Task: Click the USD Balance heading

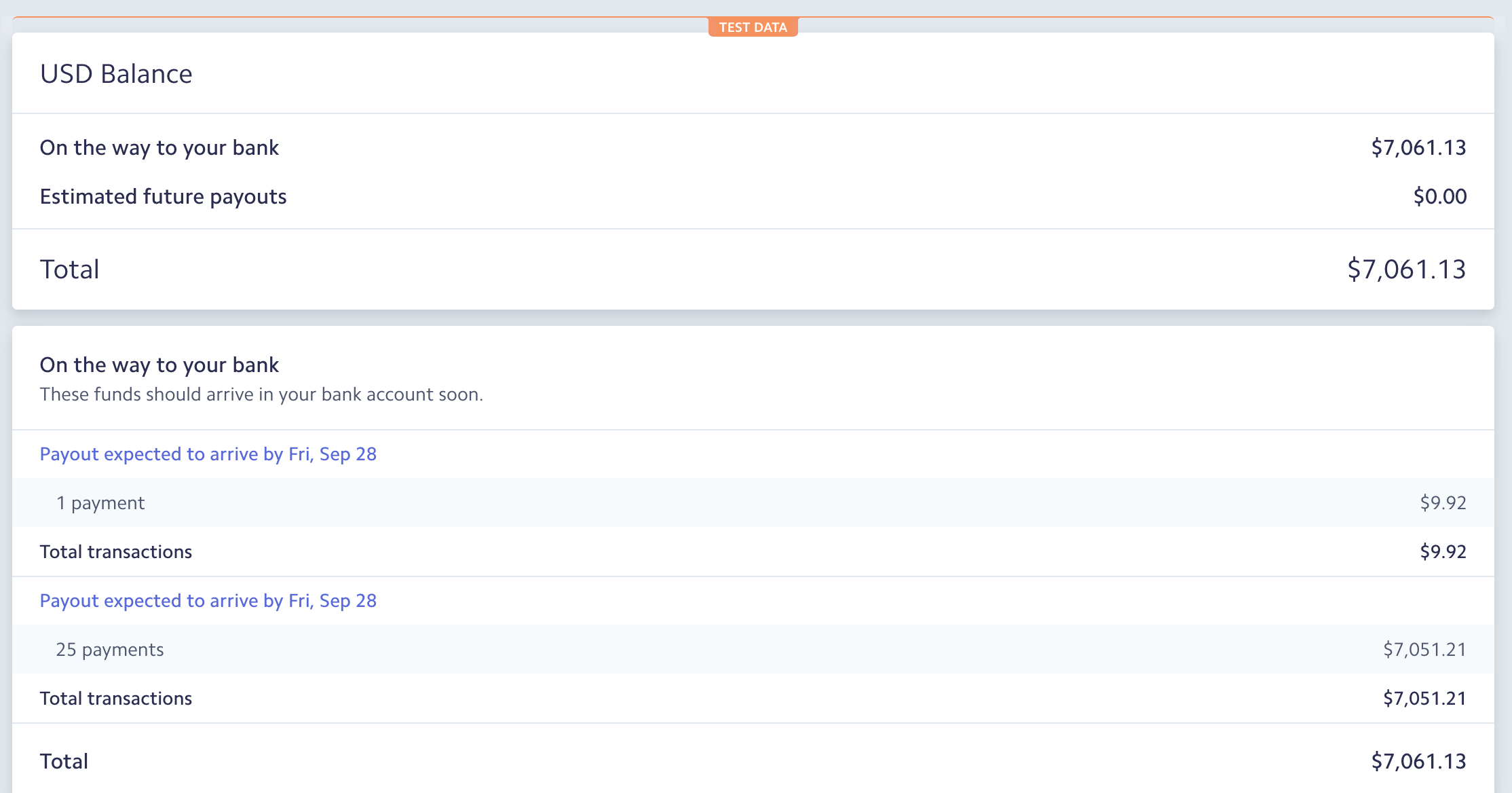Action: (x=116, y=74)
